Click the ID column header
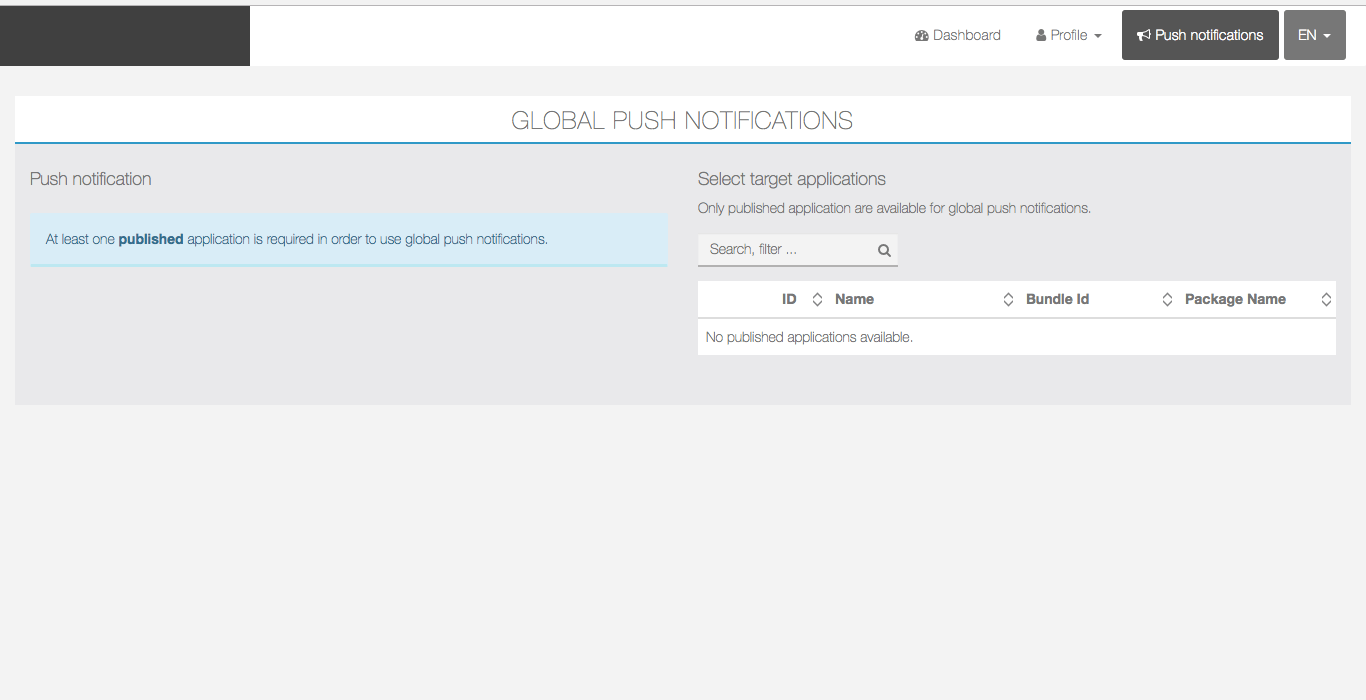This screenshot has height=700, width=1366. [789, 300]
